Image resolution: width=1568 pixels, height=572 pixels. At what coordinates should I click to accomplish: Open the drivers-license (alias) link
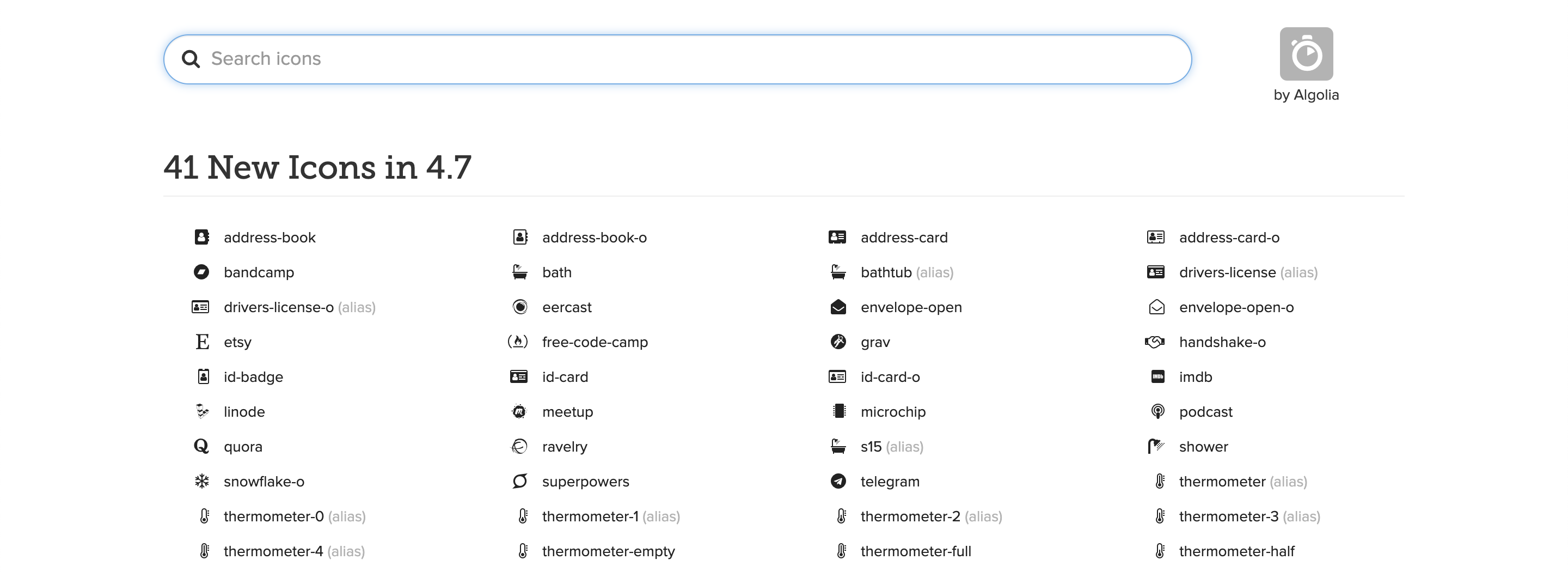(1248, 272)
